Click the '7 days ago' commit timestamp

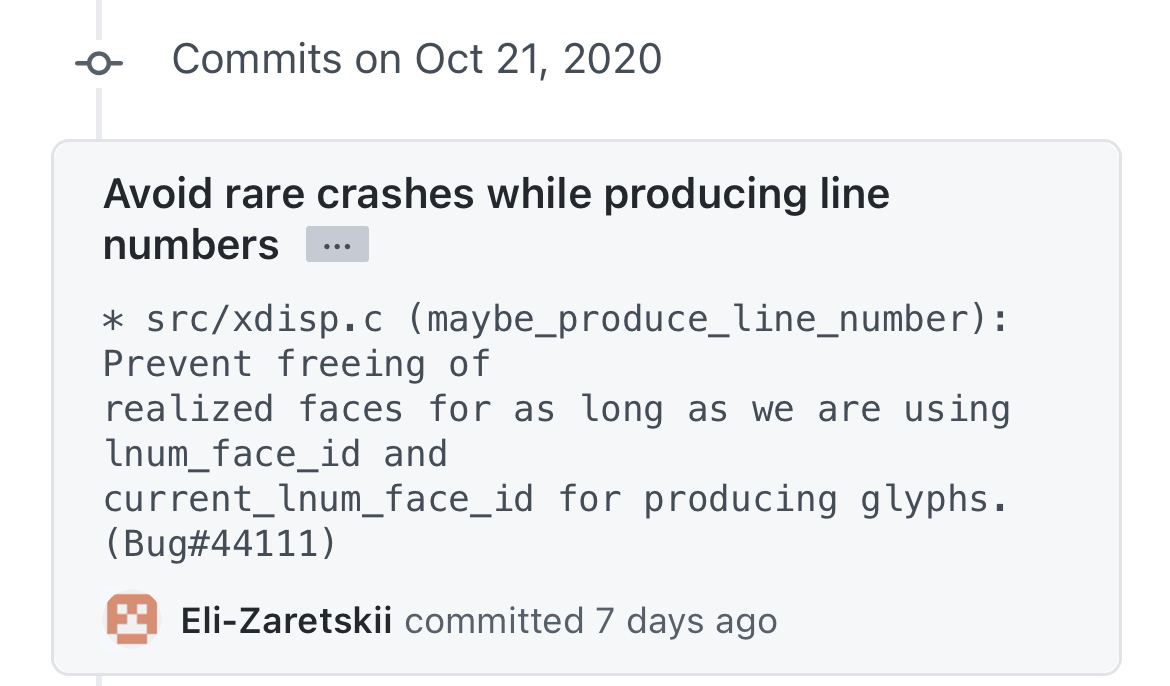tap(686, 621)
